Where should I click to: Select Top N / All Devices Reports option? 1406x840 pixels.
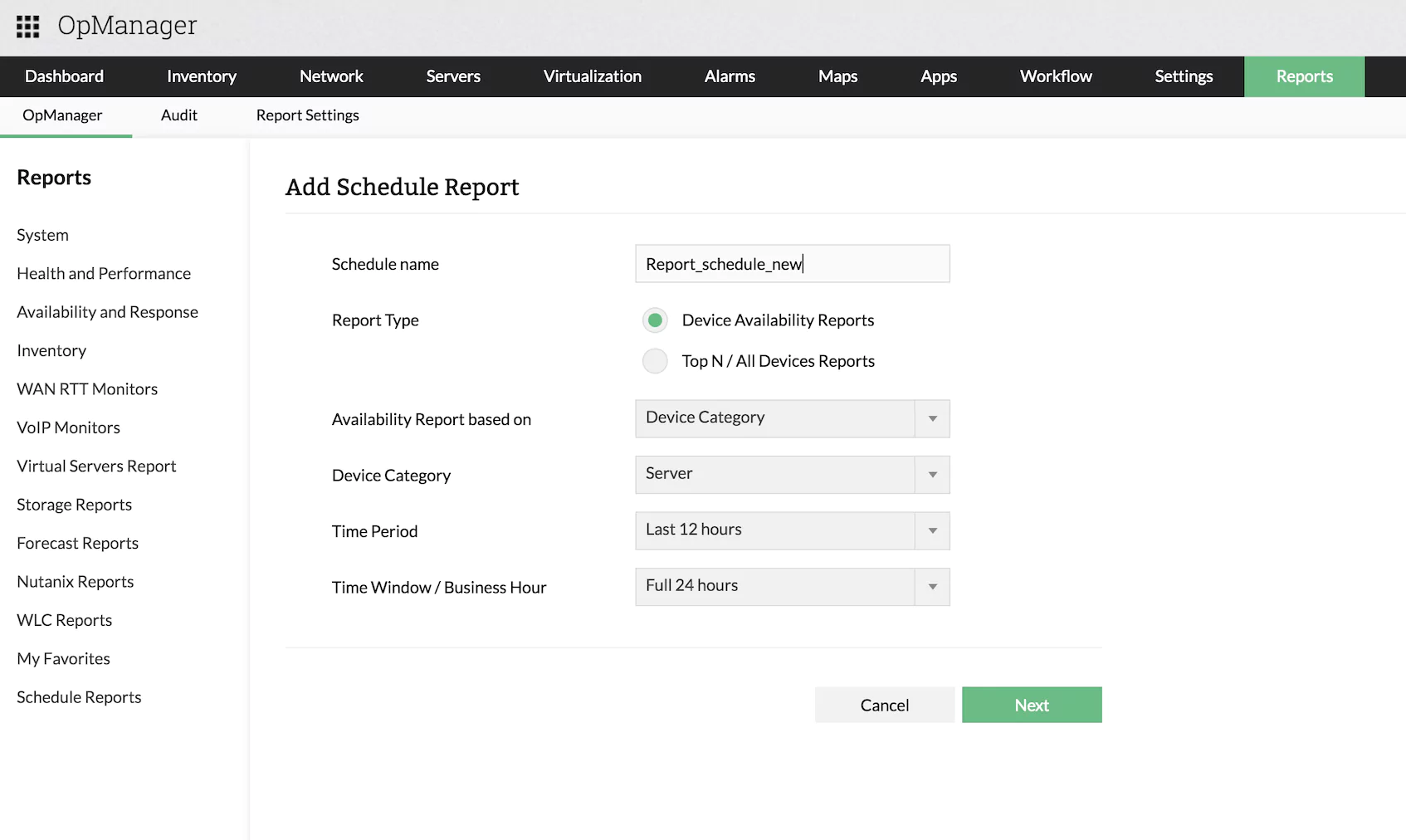click(655, 361)
